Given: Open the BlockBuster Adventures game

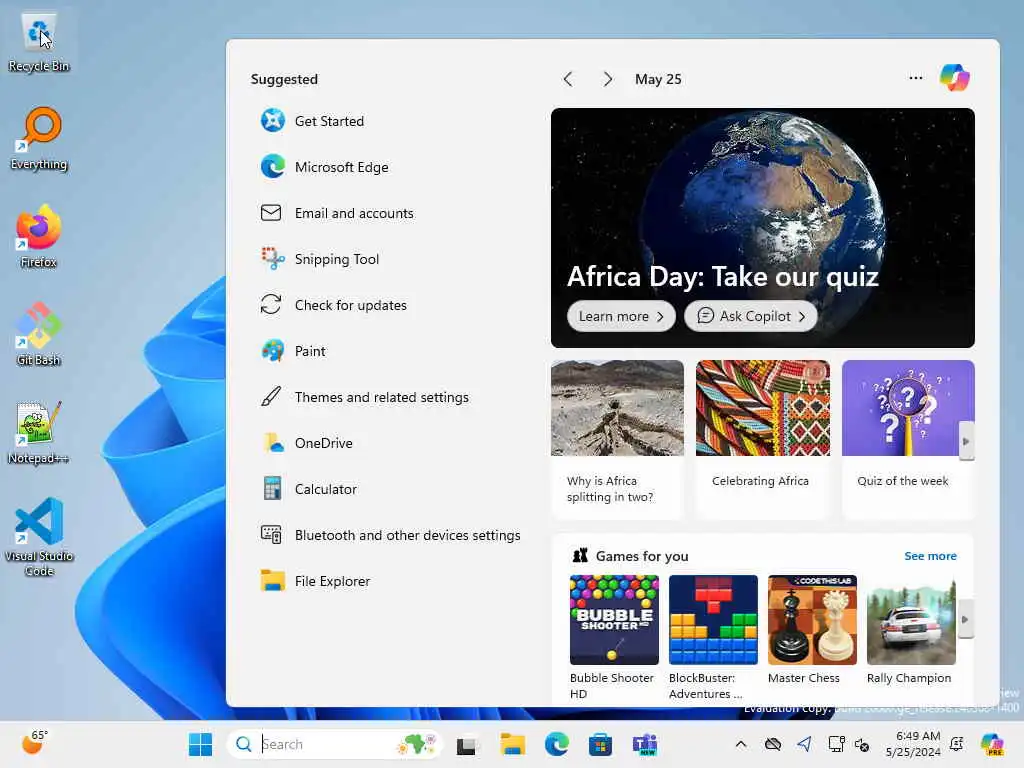Looking at the screenshot, I should pos(713,637).
